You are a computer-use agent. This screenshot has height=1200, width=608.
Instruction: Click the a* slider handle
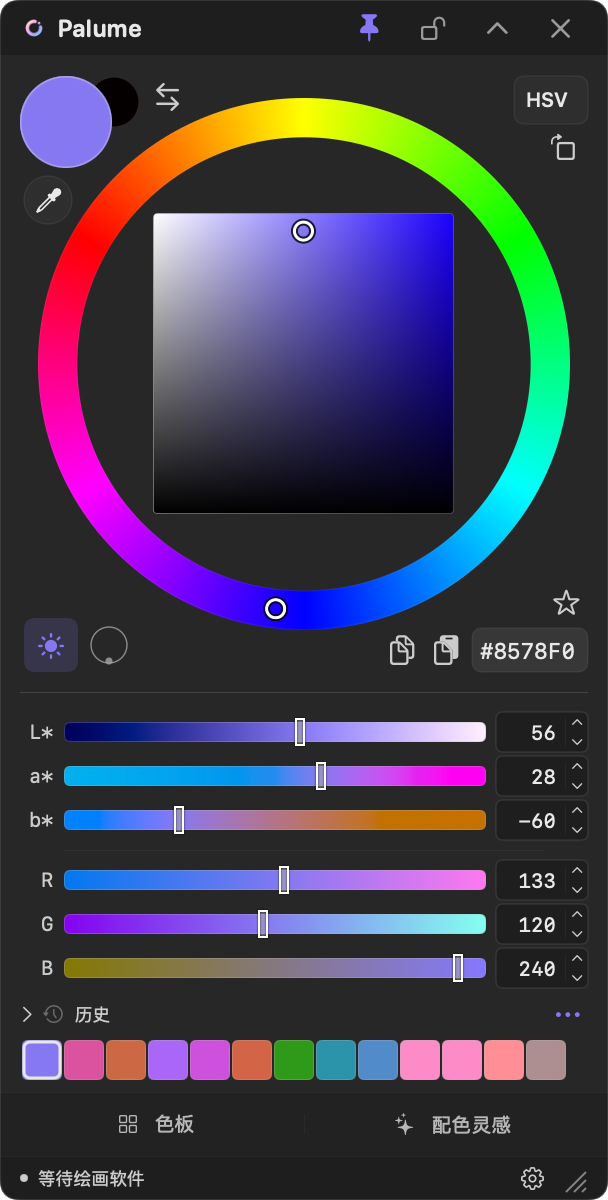321,776
